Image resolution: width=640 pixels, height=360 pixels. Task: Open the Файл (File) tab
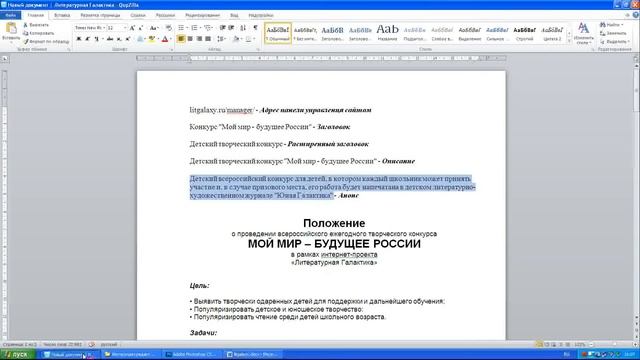[11, 15]
